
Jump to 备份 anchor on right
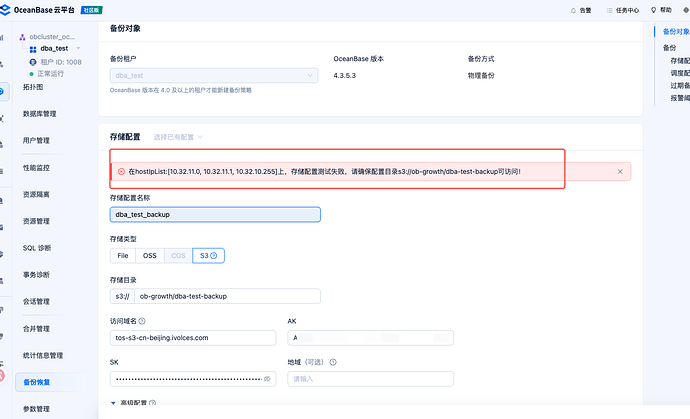669,48
